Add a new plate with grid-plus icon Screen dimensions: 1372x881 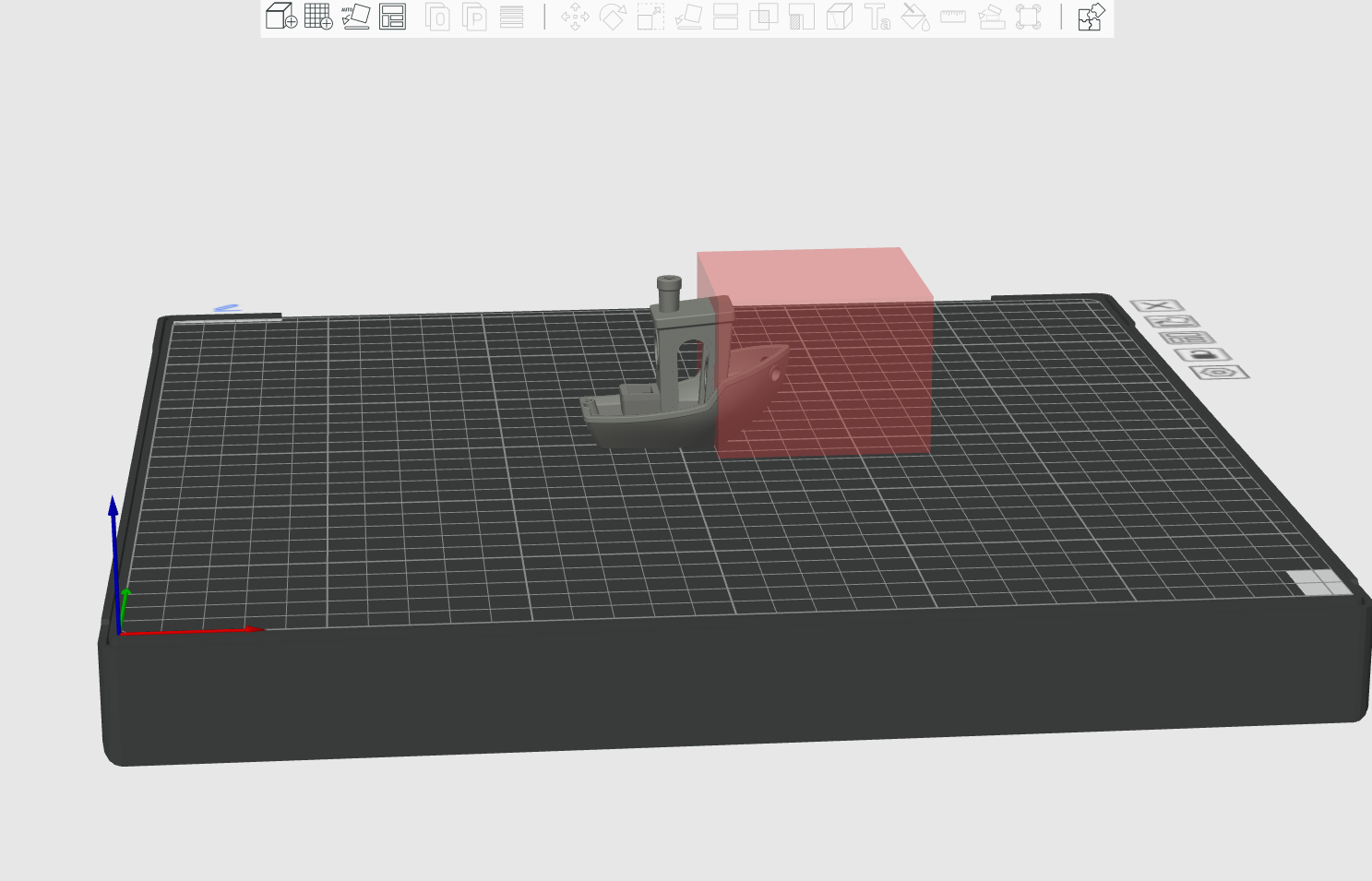coord(318,17)
